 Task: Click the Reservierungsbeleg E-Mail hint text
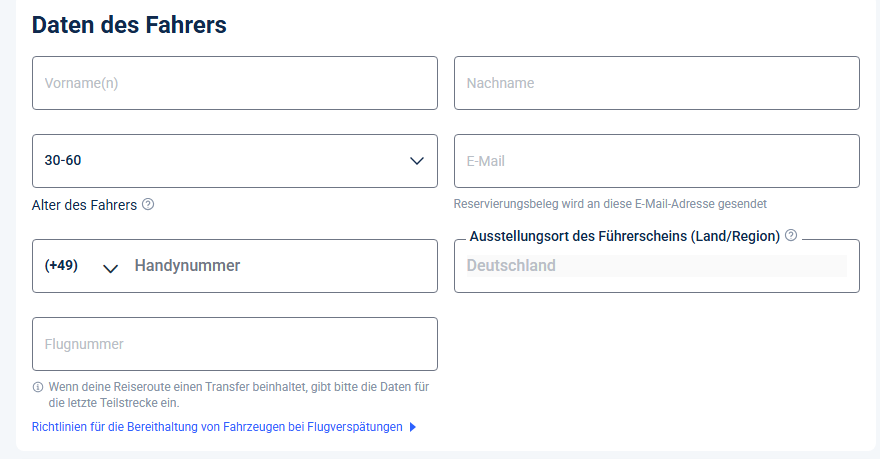point(610,204)
